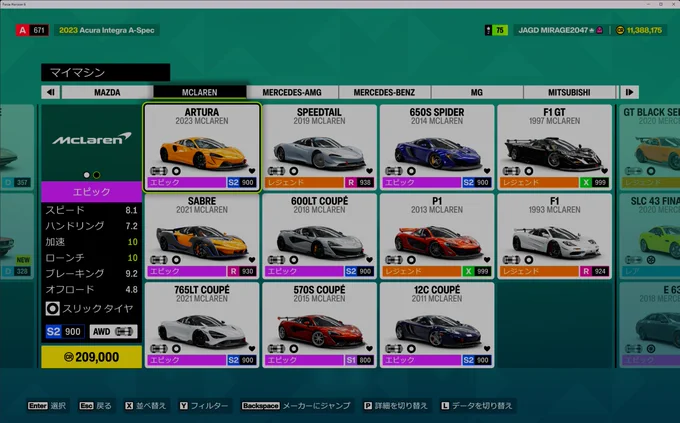
Task: Click the tire icon on P1 card
Action: (411, 260)
